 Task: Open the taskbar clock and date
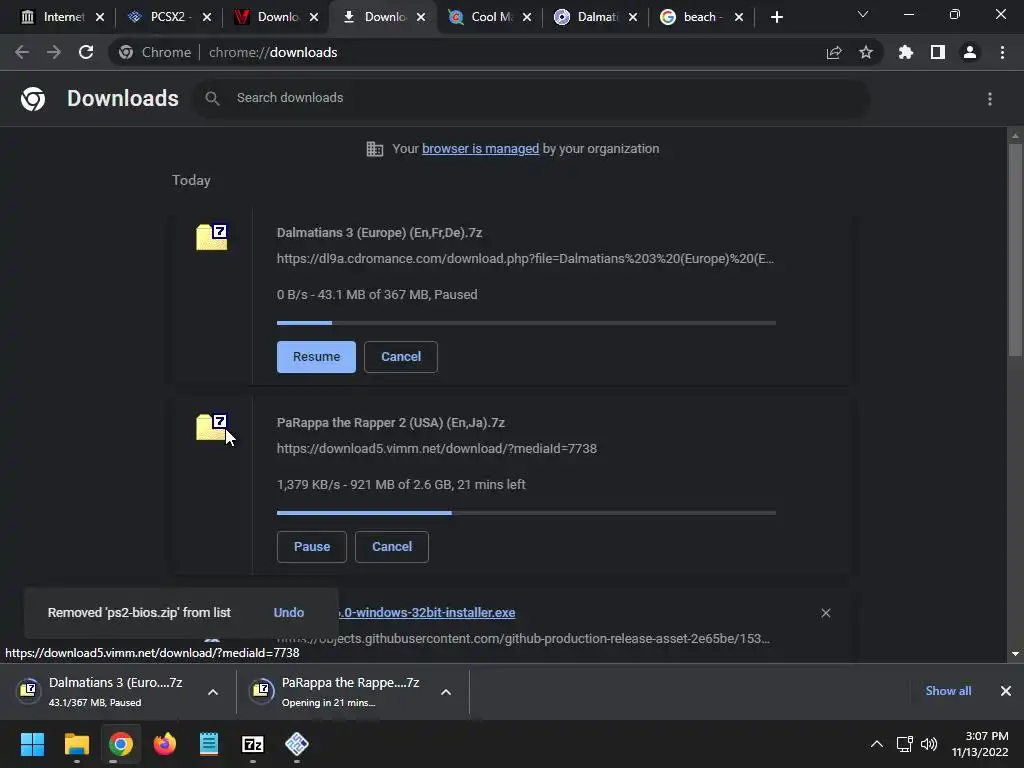[980, 744]
